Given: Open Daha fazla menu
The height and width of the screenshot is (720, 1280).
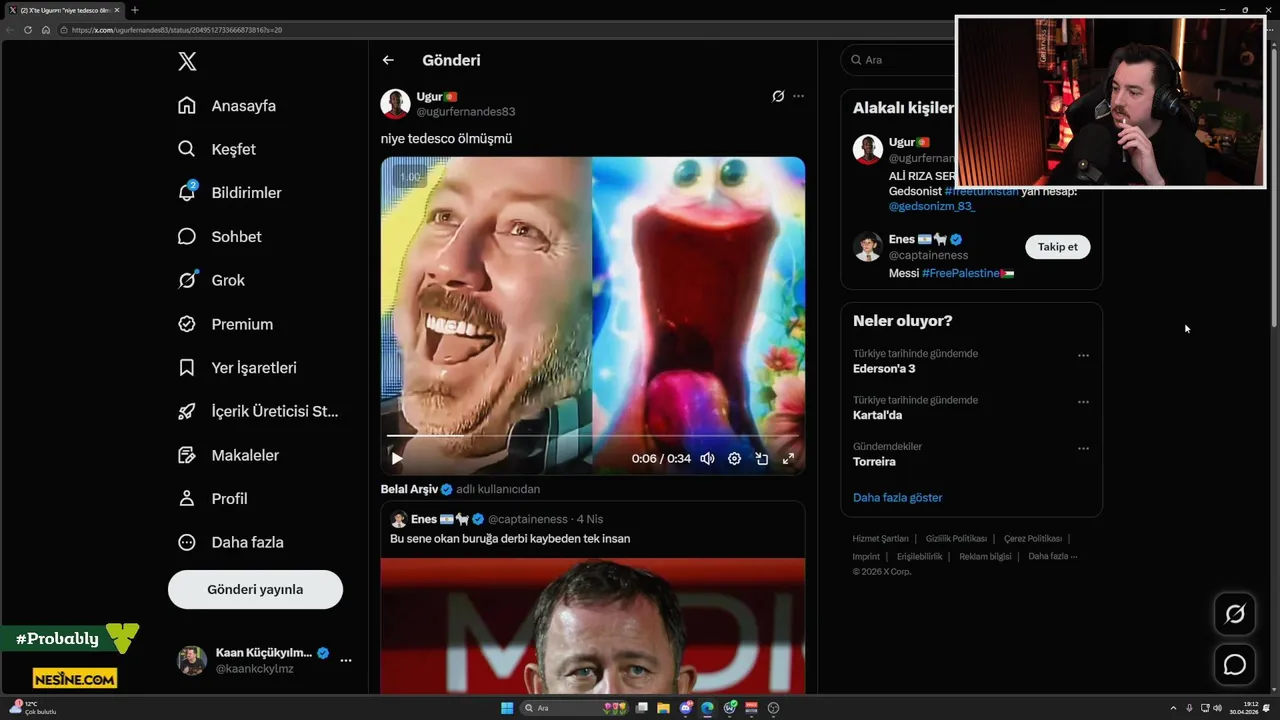Looking at the screenshot, I should (x=230, y=542).
